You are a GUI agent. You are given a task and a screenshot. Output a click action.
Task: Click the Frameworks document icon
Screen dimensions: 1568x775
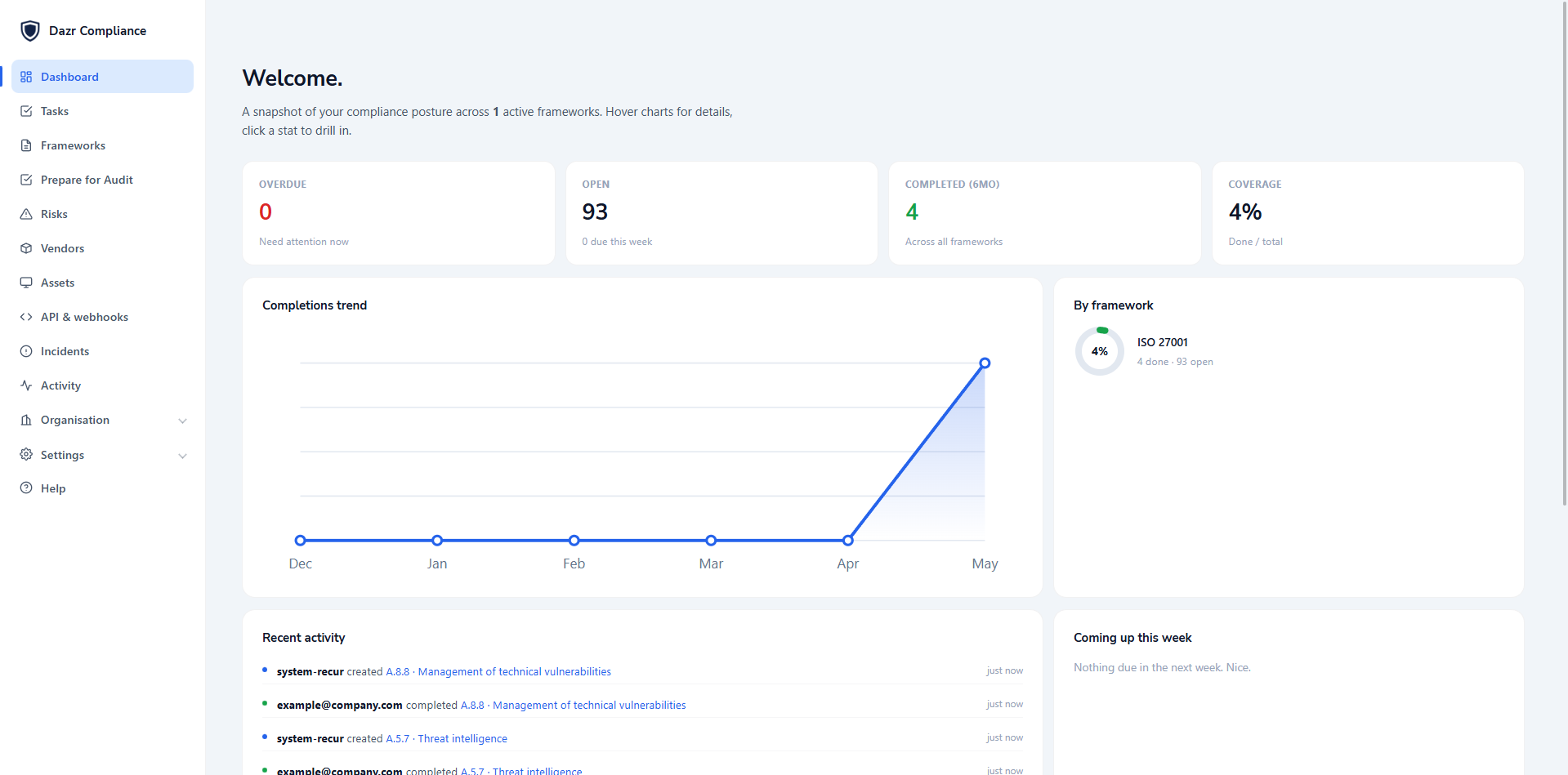click(26, 145)
